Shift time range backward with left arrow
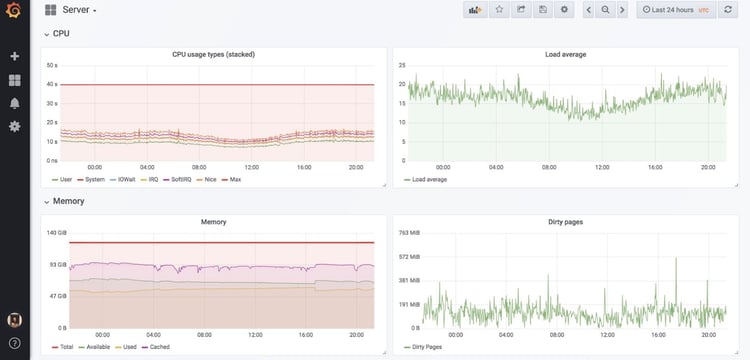750x360 pixels. [589, 10]
